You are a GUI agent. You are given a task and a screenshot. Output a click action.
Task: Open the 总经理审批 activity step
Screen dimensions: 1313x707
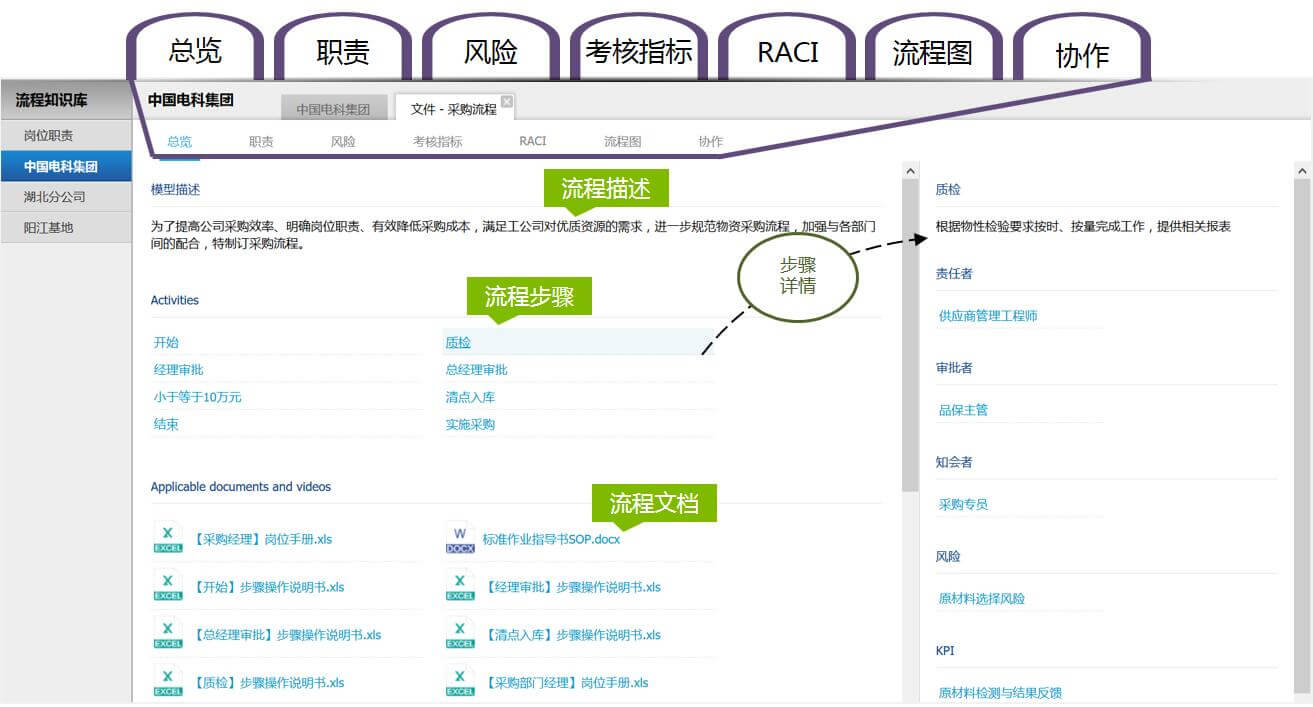click(476, 370)
